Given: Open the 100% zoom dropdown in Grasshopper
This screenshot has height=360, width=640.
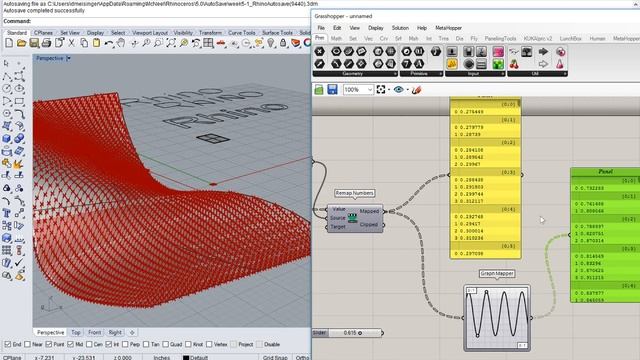Looking at the screenshot, I should (x=370, y=90).
